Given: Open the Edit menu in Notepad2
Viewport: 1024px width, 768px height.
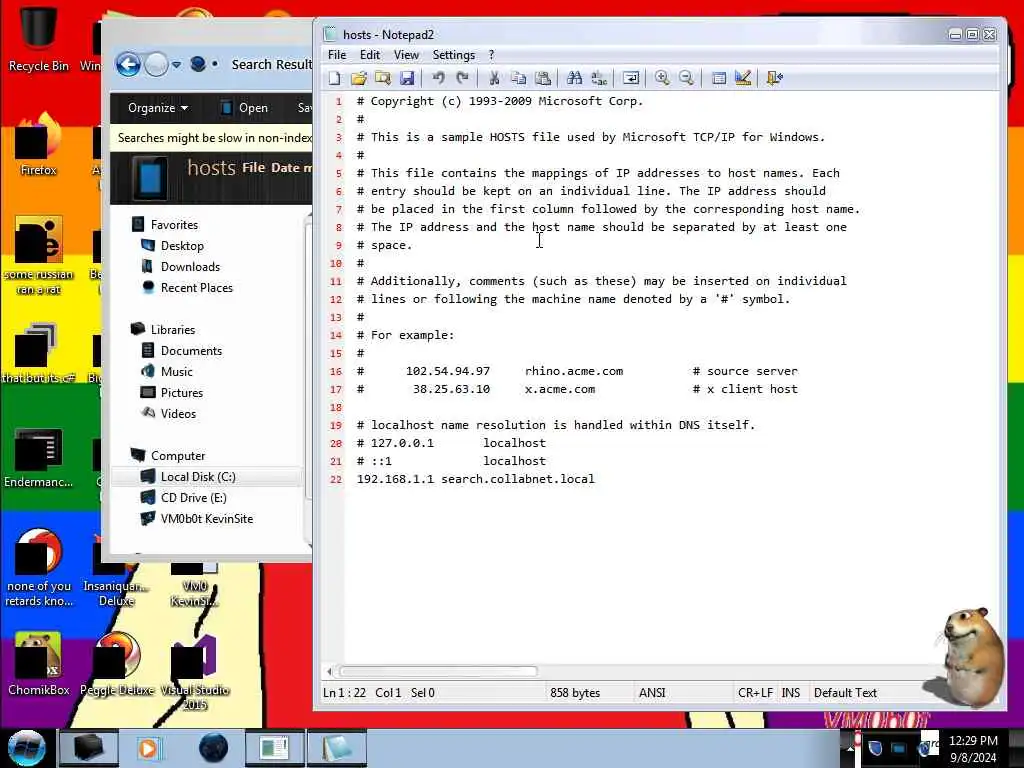Looking at the screenshot, I should tap(370, 55).
